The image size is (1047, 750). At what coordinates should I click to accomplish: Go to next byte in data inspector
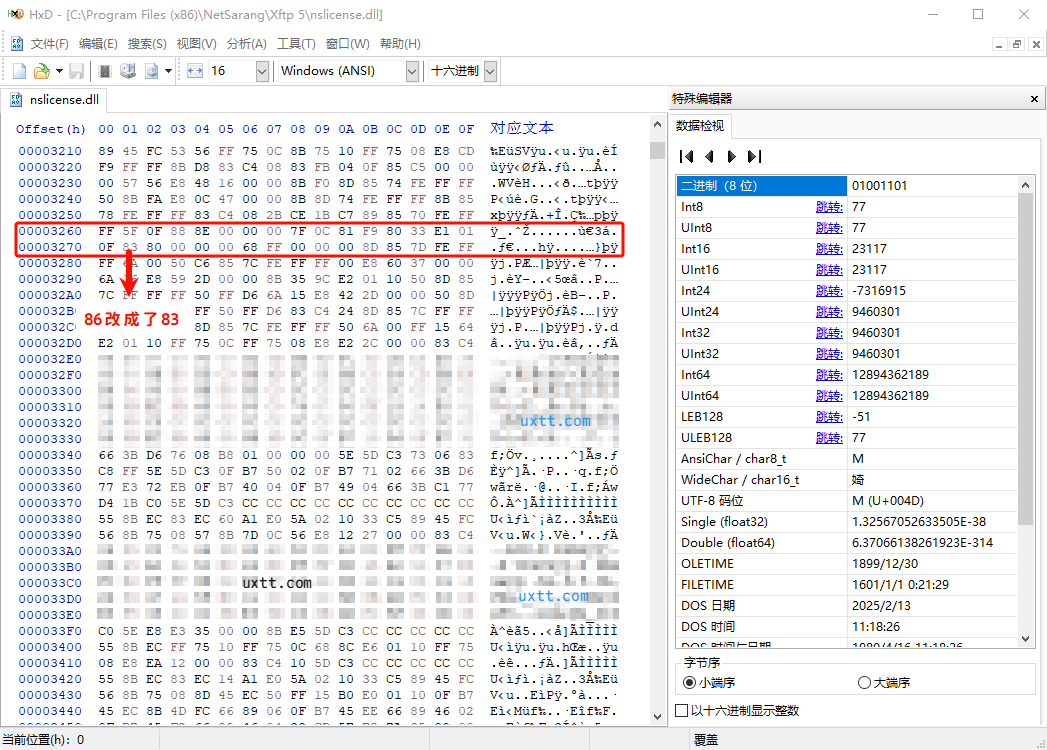coord(732,156)
